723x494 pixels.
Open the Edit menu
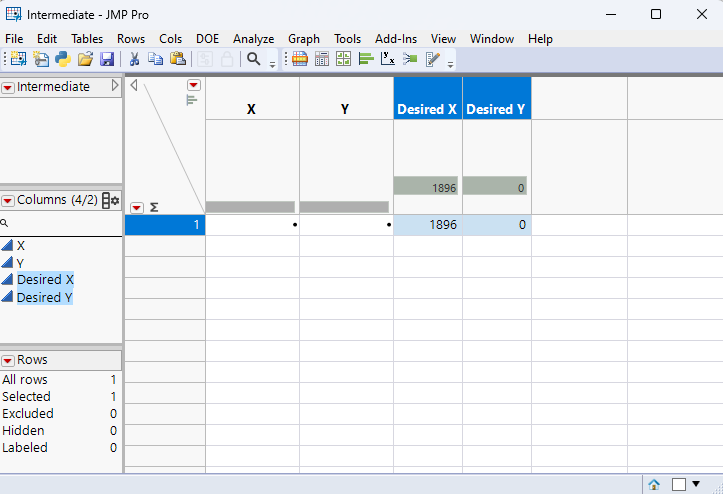click(47, 39)
